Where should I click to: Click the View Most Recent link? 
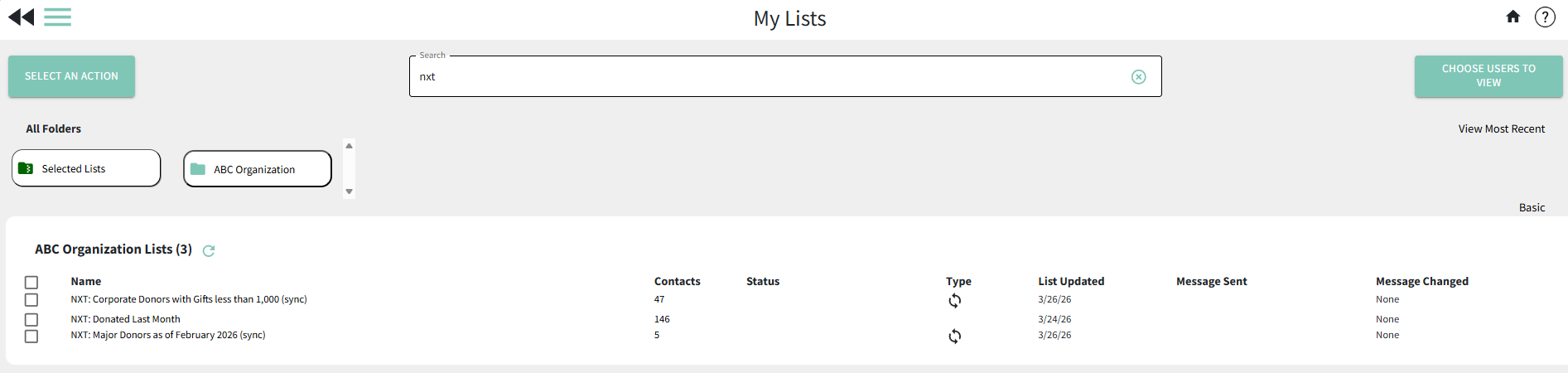[1501, 129]
